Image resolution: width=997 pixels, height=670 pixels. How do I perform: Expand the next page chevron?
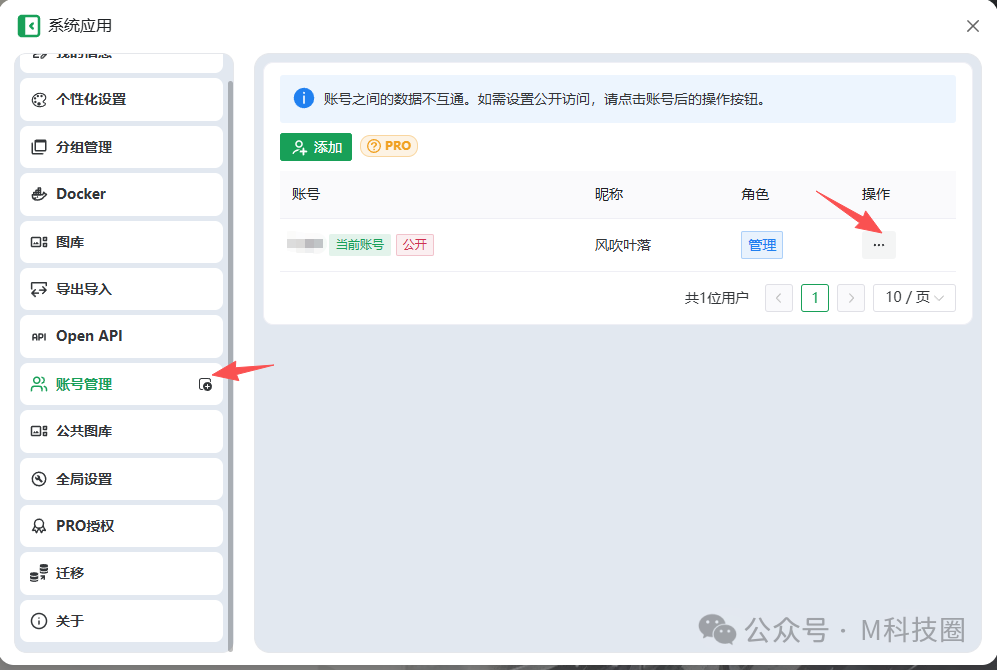[x=850, y=297]
